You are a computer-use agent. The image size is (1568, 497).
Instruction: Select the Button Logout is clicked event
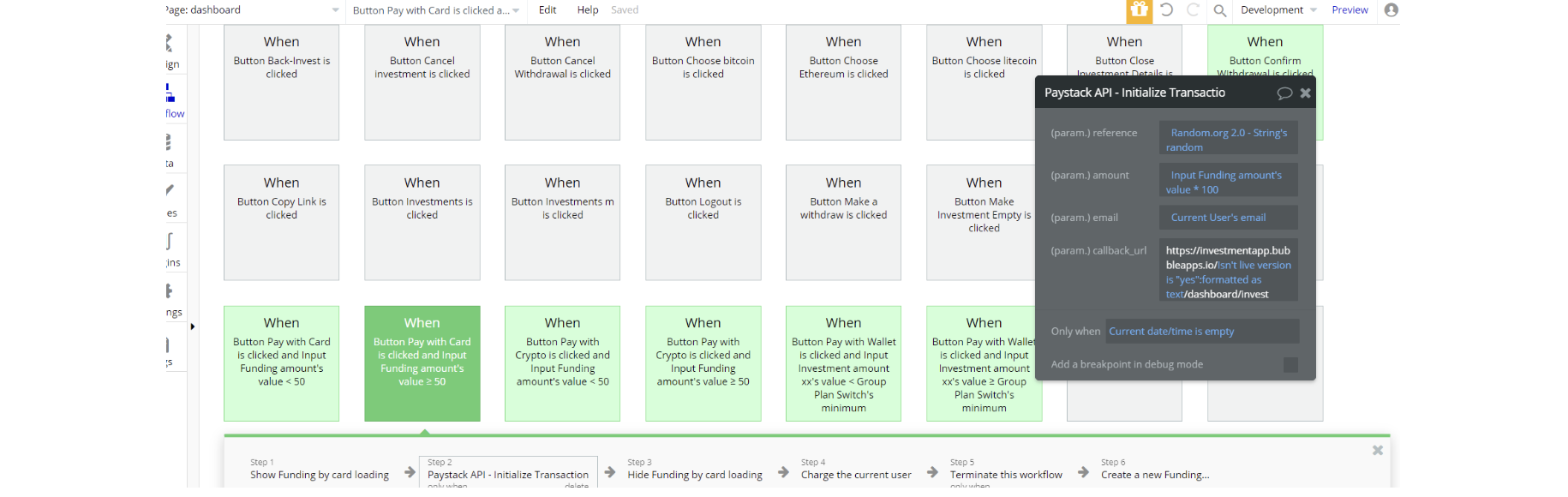coord(703,222)
